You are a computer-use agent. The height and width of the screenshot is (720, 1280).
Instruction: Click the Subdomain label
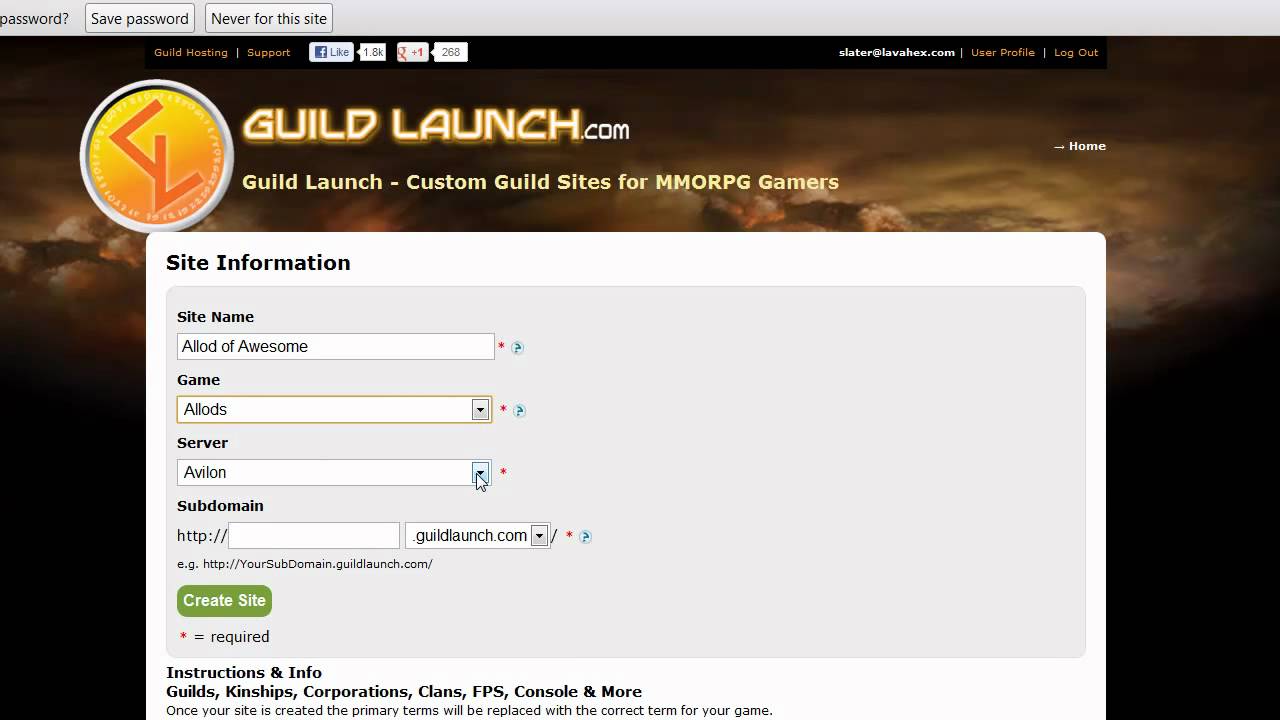click(220, 506)
